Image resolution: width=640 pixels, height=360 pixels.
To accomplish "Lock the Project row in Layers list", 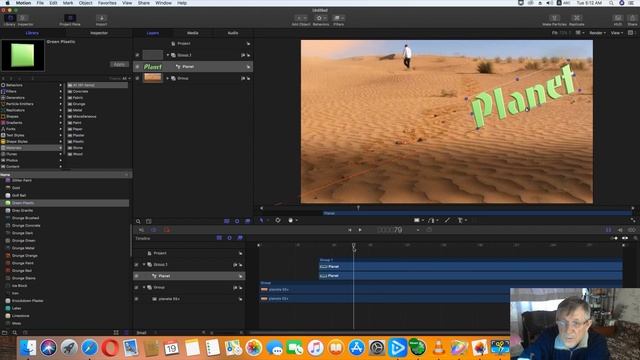I will coord(248,43).
